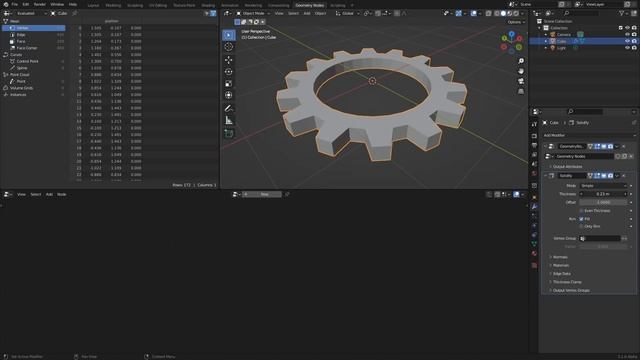The width and height of the screenshot is (640, 360).
Task: Toggle X-ray display in viewport header
Action: tap(489, 13)
